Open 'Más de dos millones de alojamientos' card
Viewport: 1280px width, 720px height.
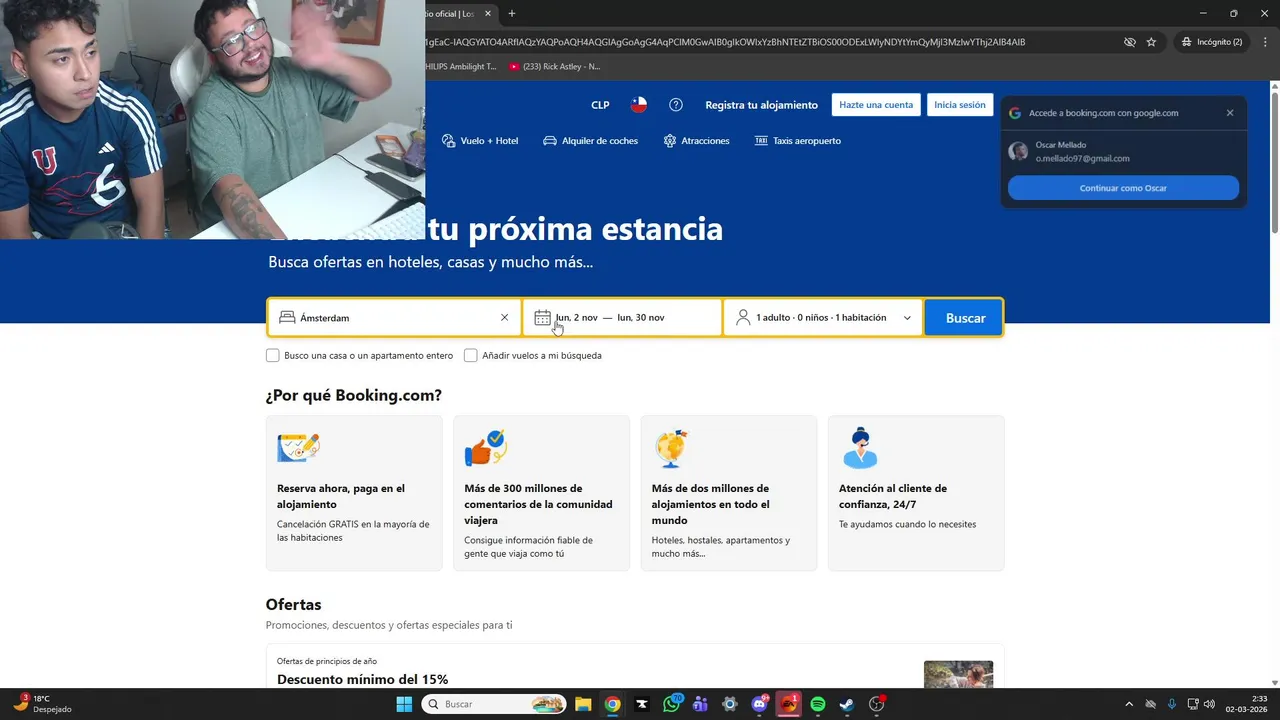point(729,493)
